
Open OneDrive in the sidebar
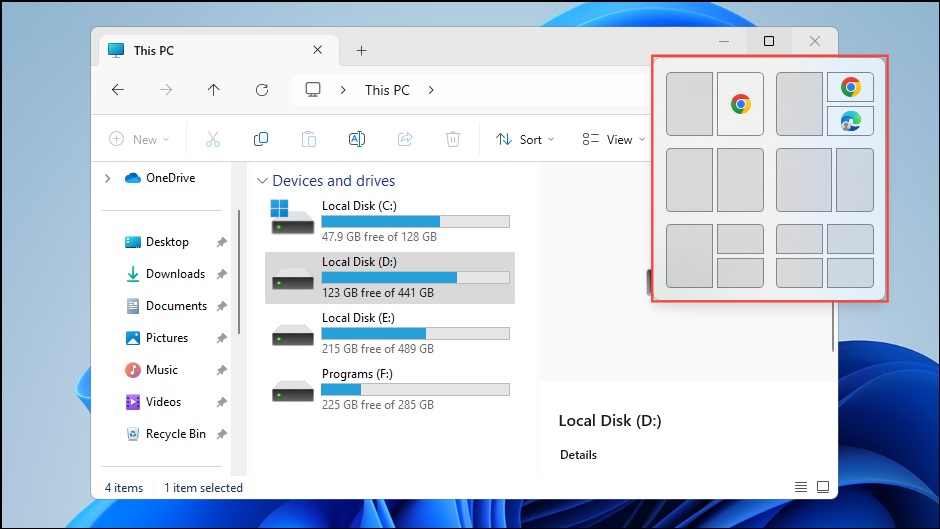(159, 178)
